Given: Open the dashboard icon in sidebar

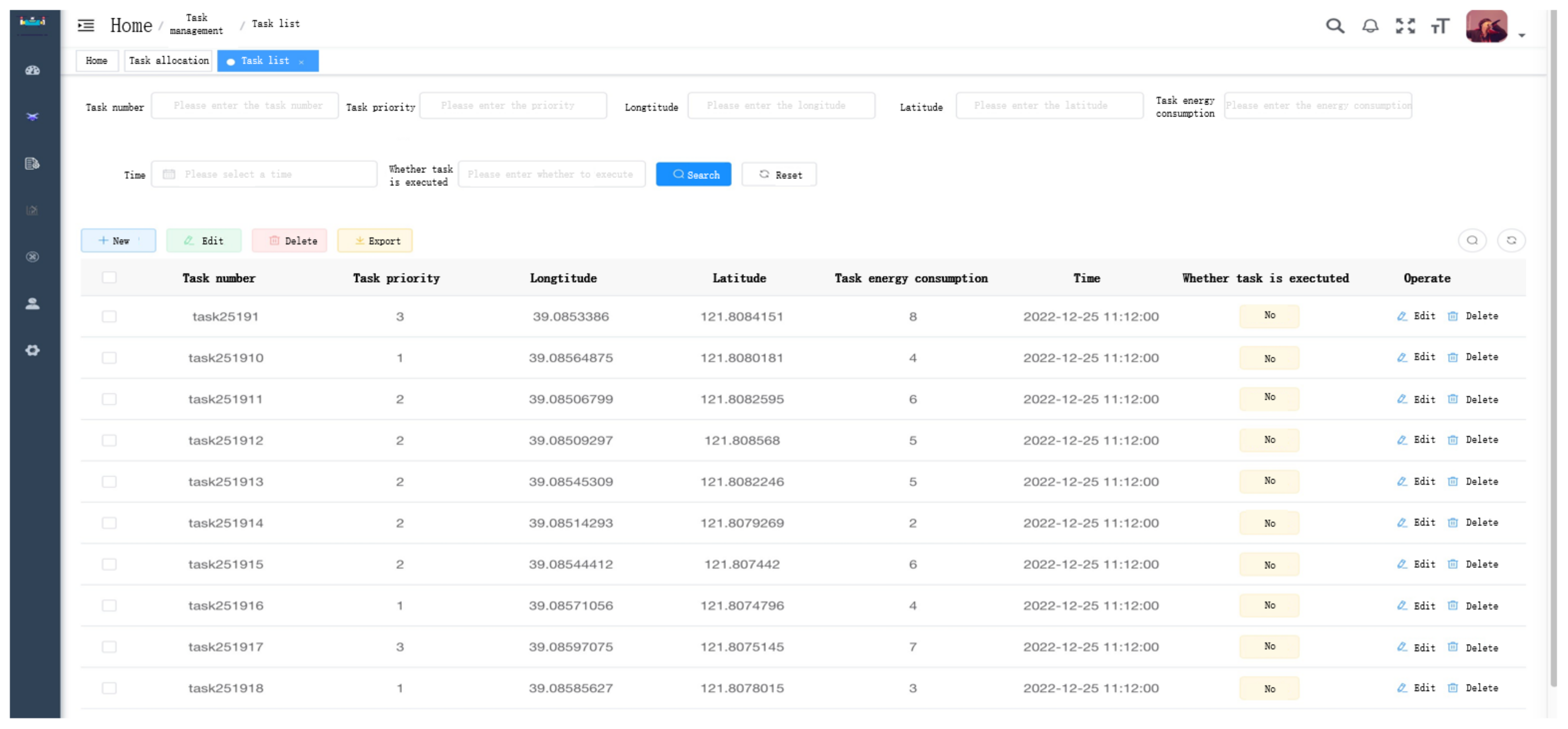Looking at the screenshot, I should (32, 71).
